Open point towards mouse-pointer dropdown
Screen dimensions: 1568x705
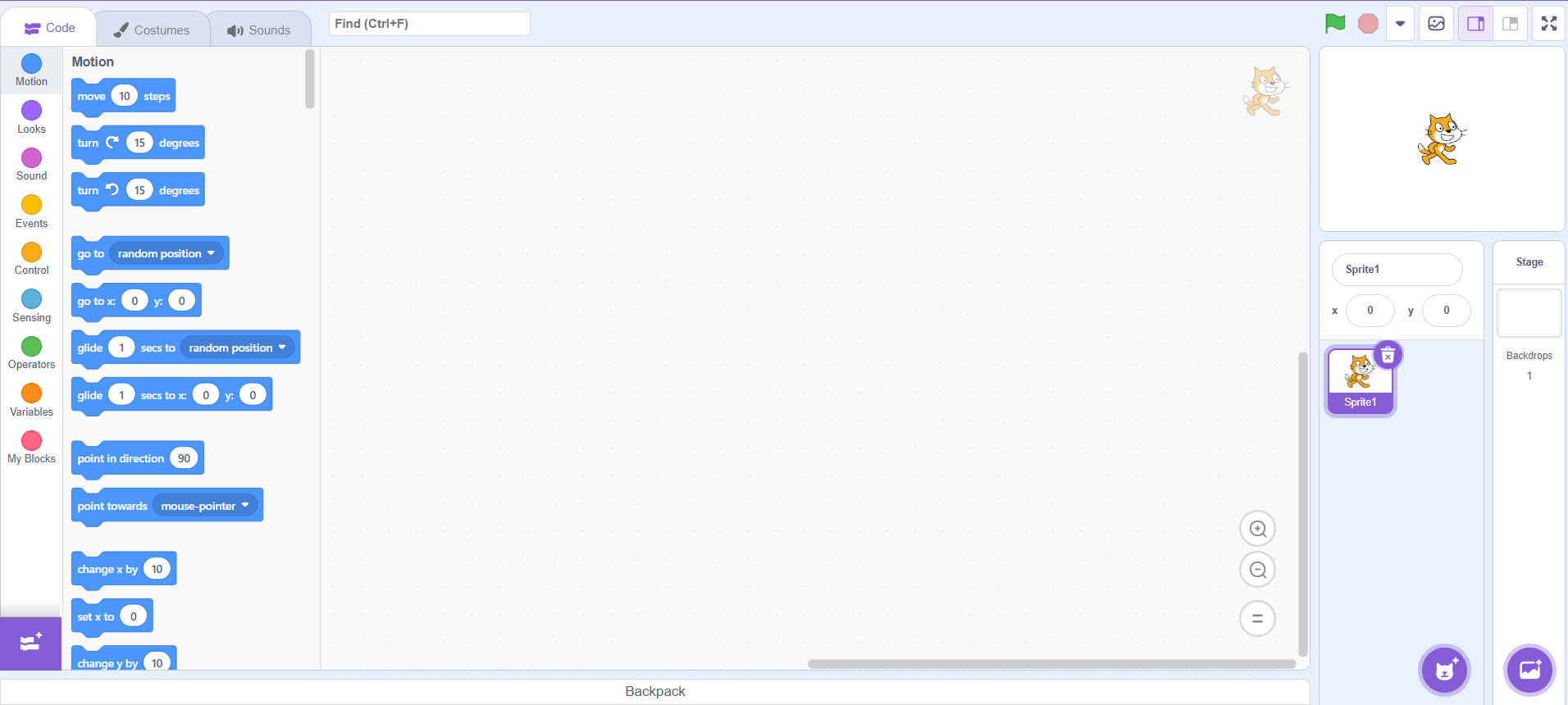[205, 506]
